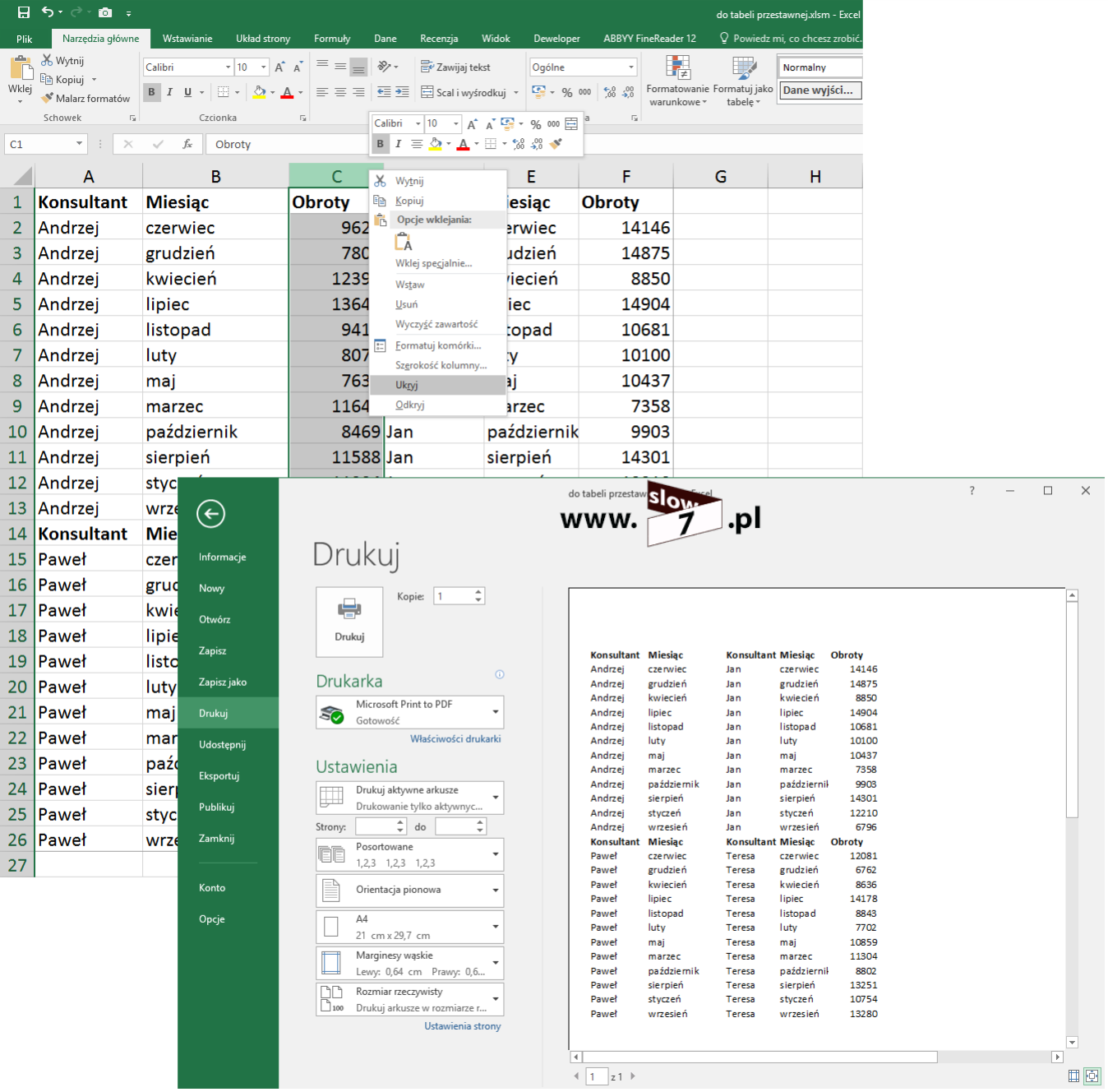
Task: Click the large Drukuj print button
Action: (x=349, y=621)
